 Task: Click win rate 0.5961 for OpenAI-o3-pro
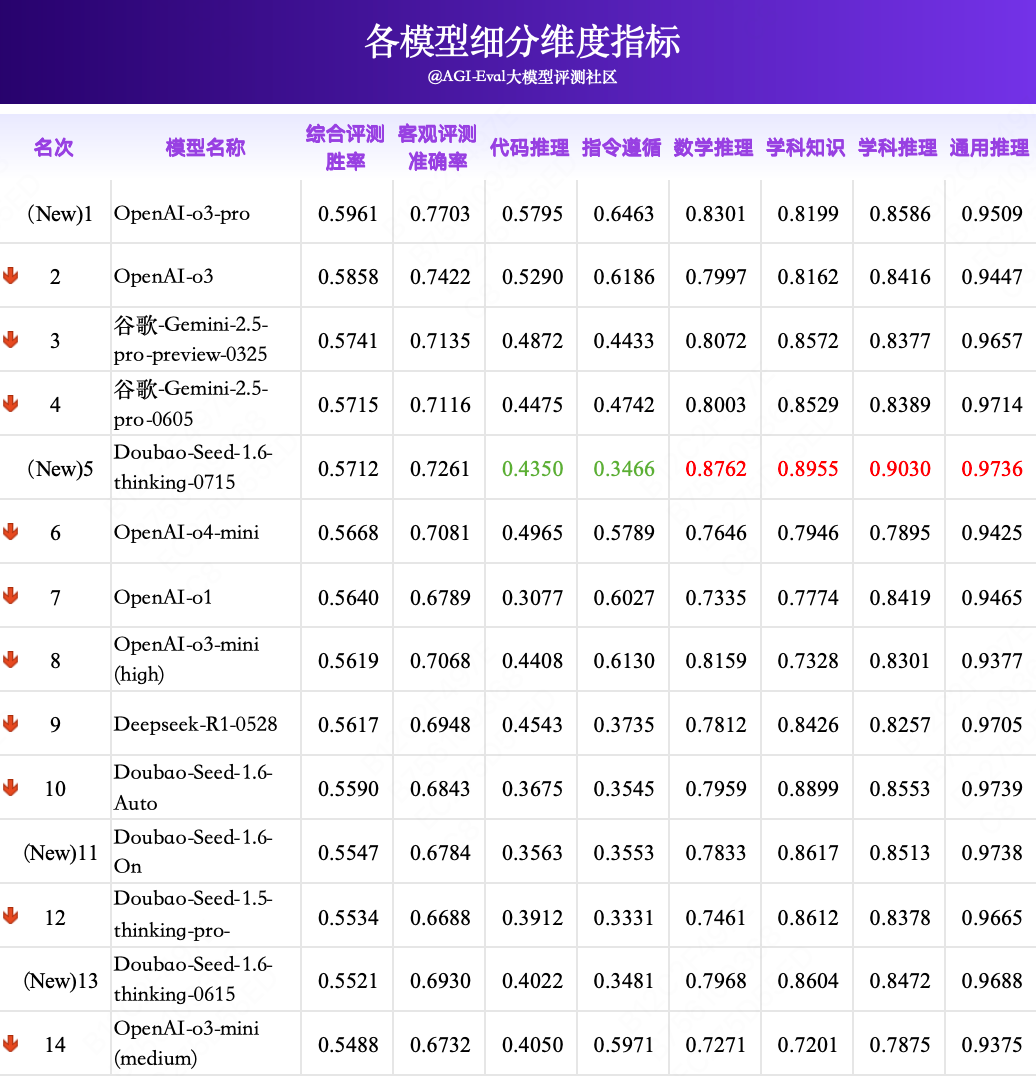(348, 213)
